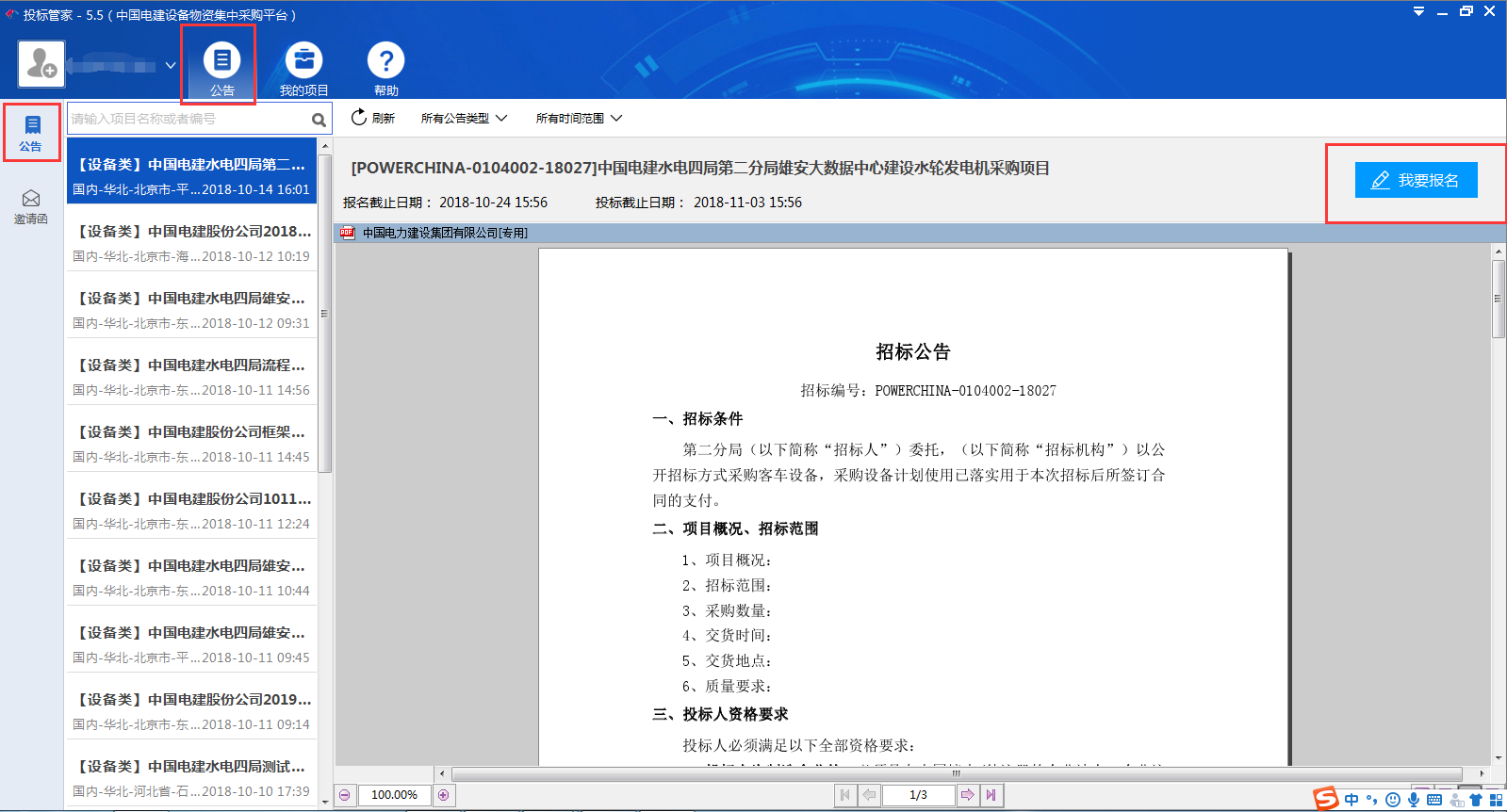Screen dimensions: 1507x812
Task: Click the PDF file icon on document tab
Action: click(x=348, y=233)
